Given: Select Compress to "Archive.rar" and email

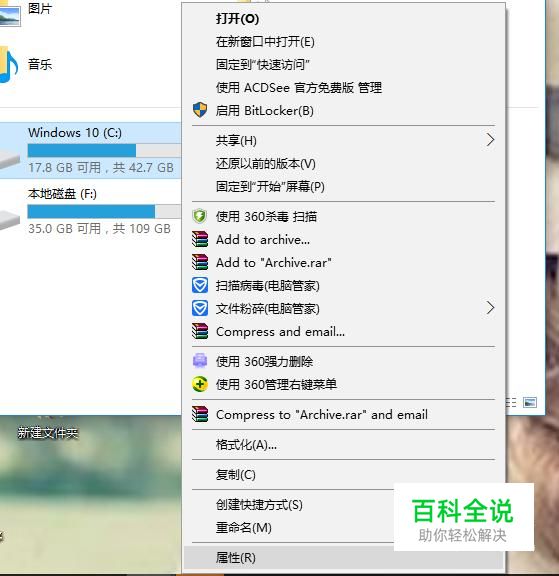Looking at the screenshot, I should [x=344, y=414].
